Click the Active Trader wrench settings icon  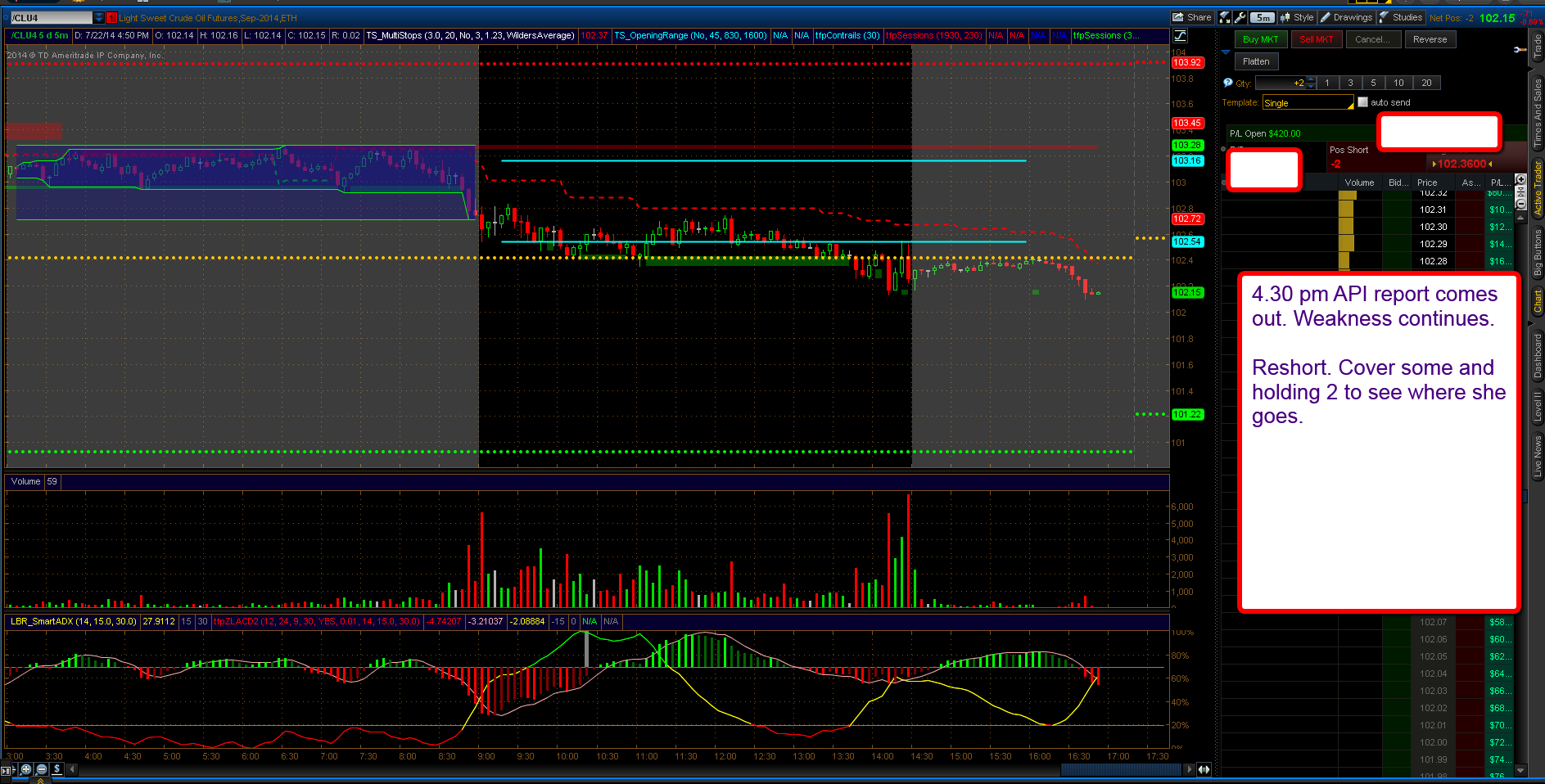coord(1520,50)
